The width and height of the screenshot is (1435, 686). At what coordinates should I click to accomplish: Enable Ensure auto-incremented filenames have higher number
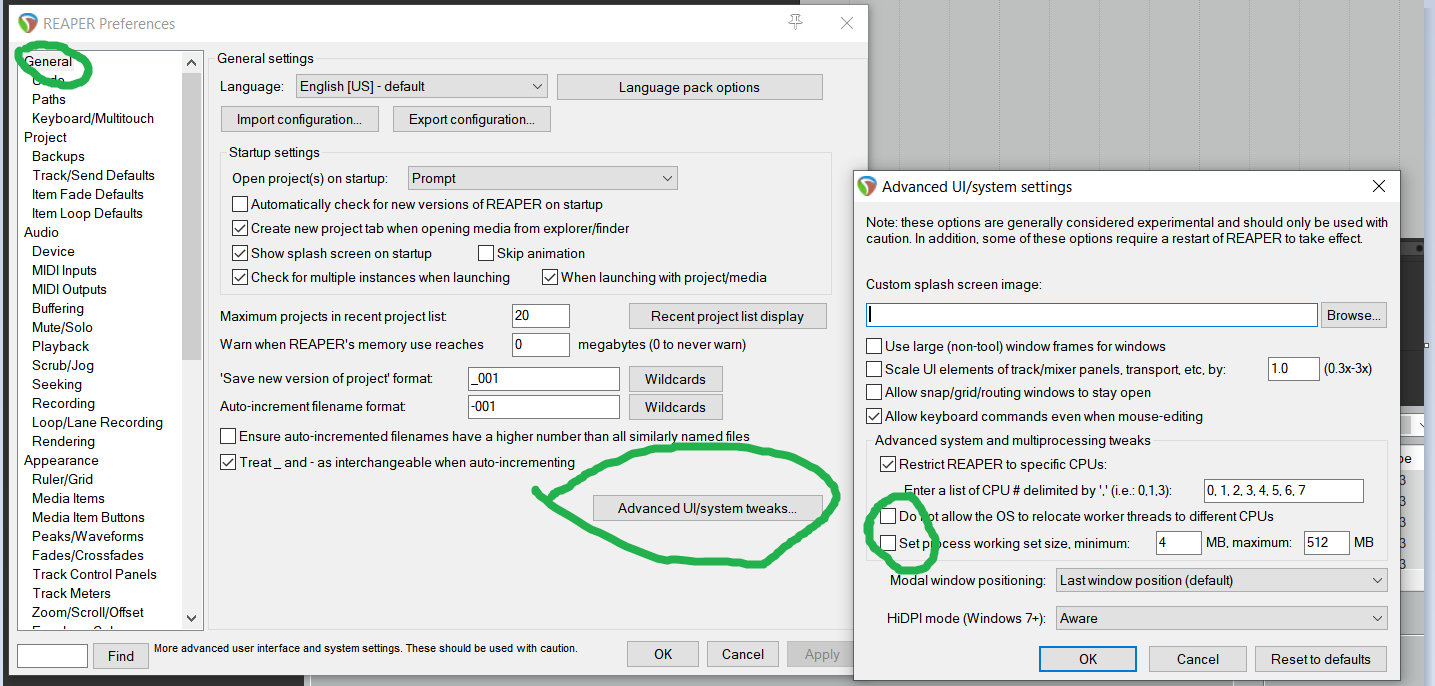pos(228,436)
